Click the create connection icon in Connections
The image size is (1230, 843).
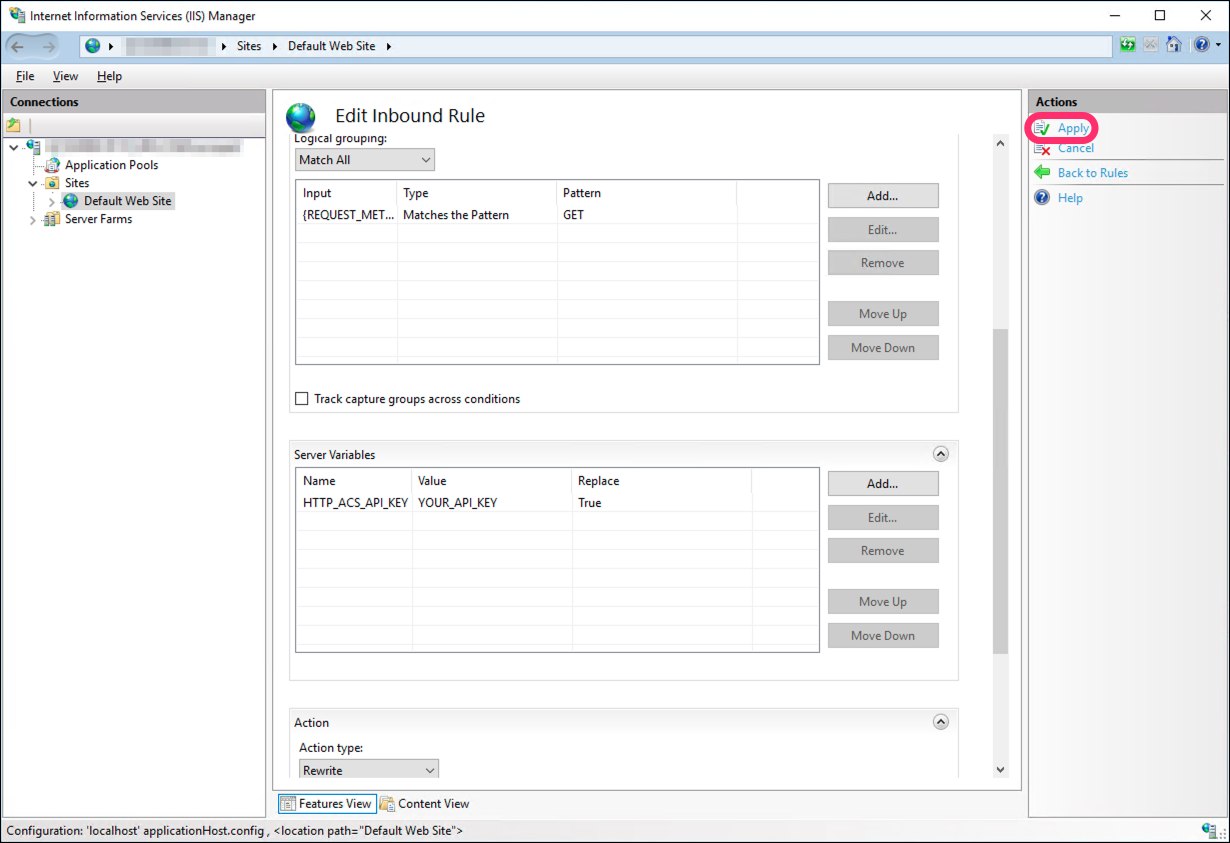(x=14, y=125)
